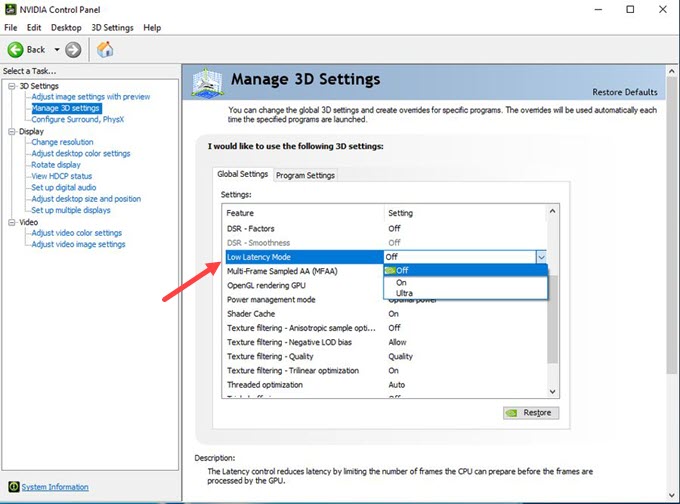Open Adjust desktop color settings
The image size is (680, 504).
[81, 153]
